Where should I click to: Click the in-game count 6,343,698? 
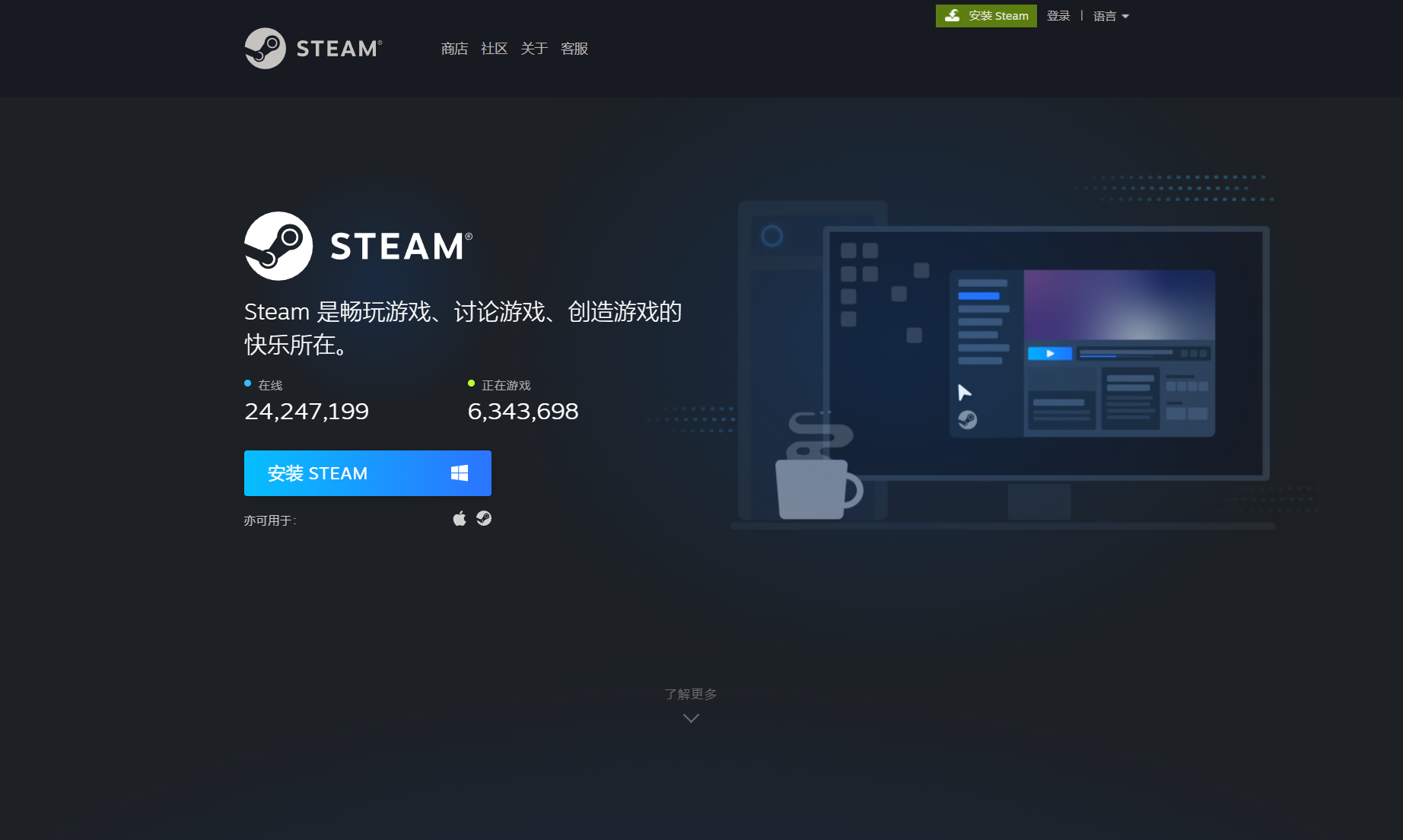click(523, 412)
